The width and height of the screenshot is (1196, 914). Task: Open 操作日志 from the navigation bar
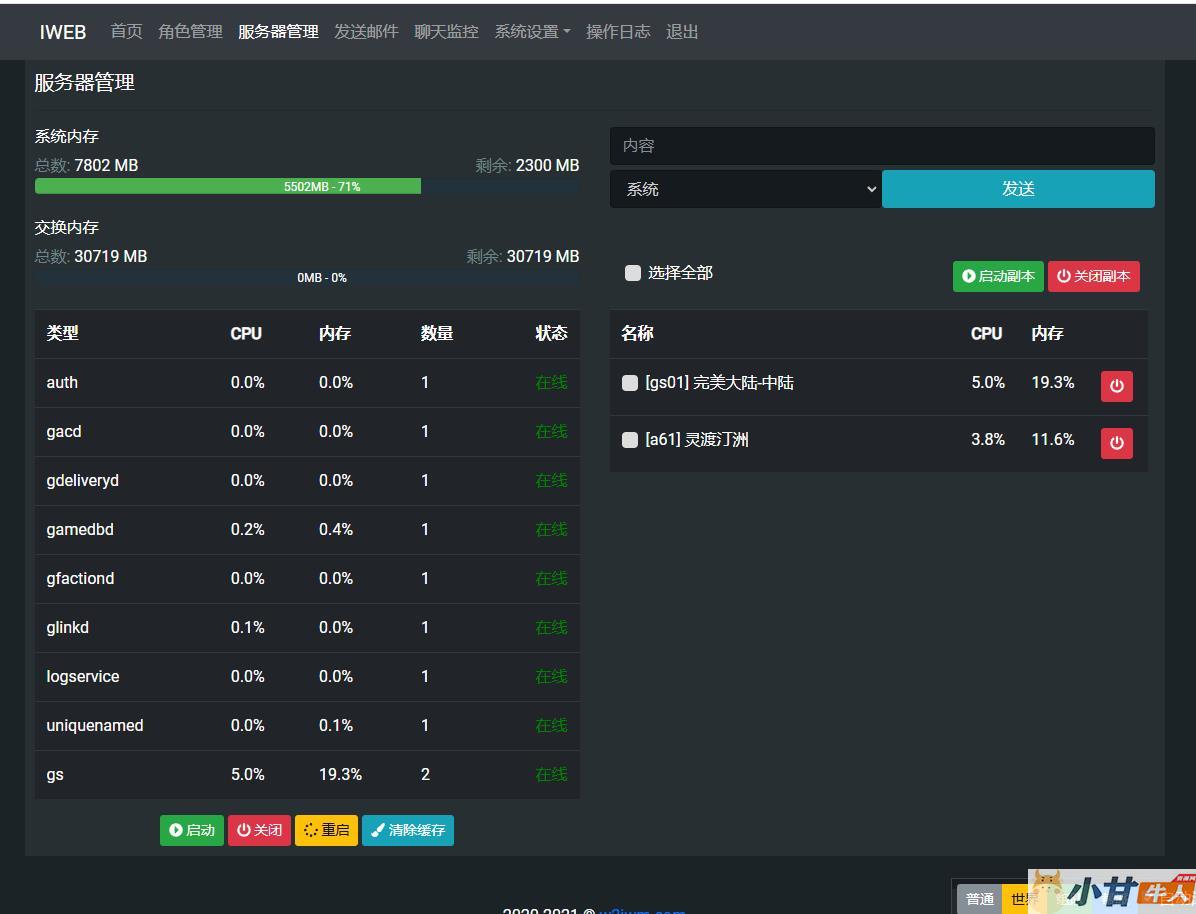pos(618,32)
